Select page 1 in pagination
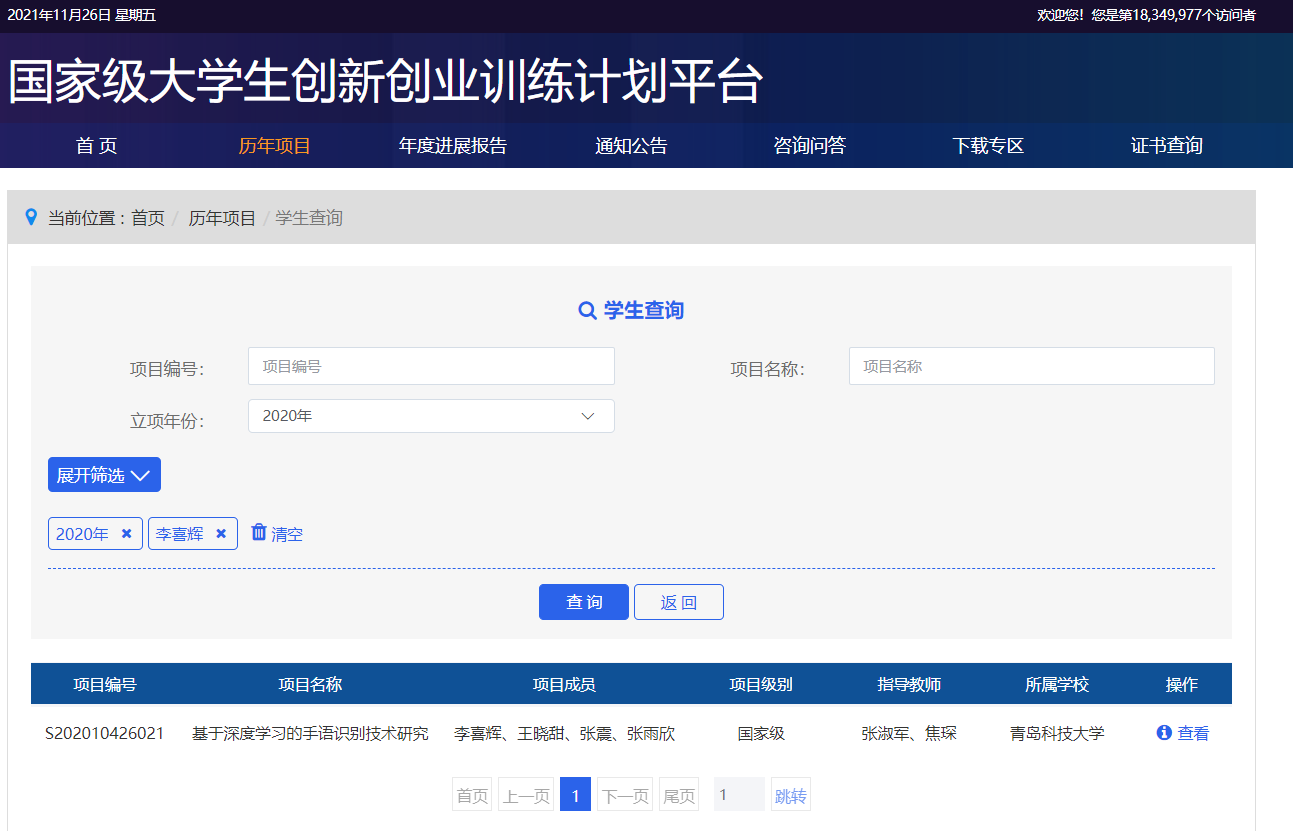The width and height of the screenshot is (1293, 837). [575, 795]
